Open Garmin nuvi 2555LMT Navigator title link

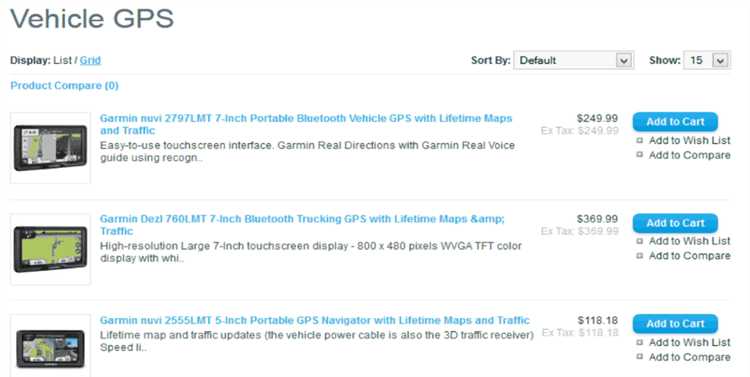315,320
